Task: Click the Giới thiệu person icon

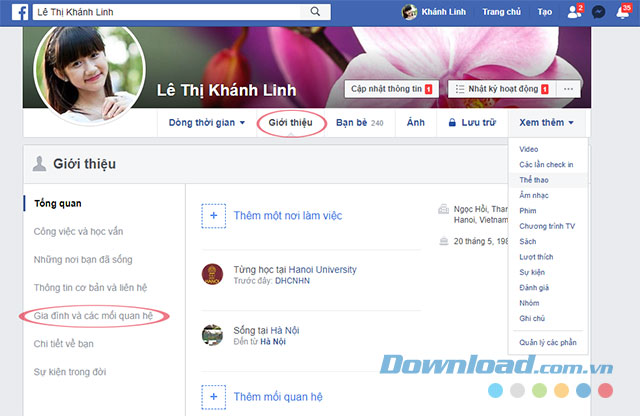Action: tap(39, 164)
